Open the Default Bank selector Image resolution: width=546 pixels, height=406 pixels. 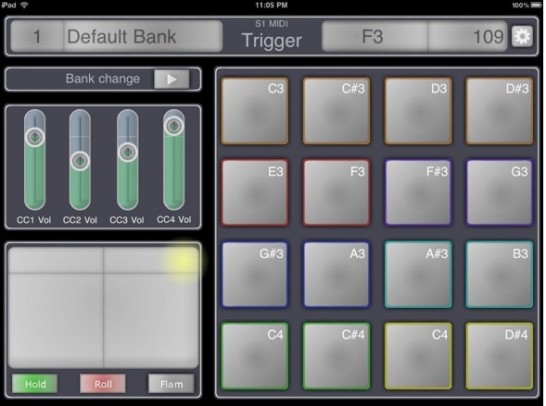(143, 37)
